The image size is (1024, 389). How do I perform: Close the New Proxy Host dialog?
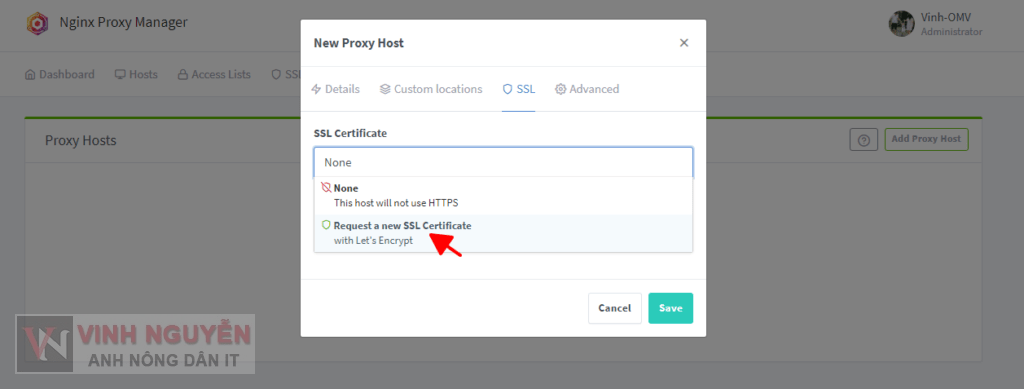684,43
